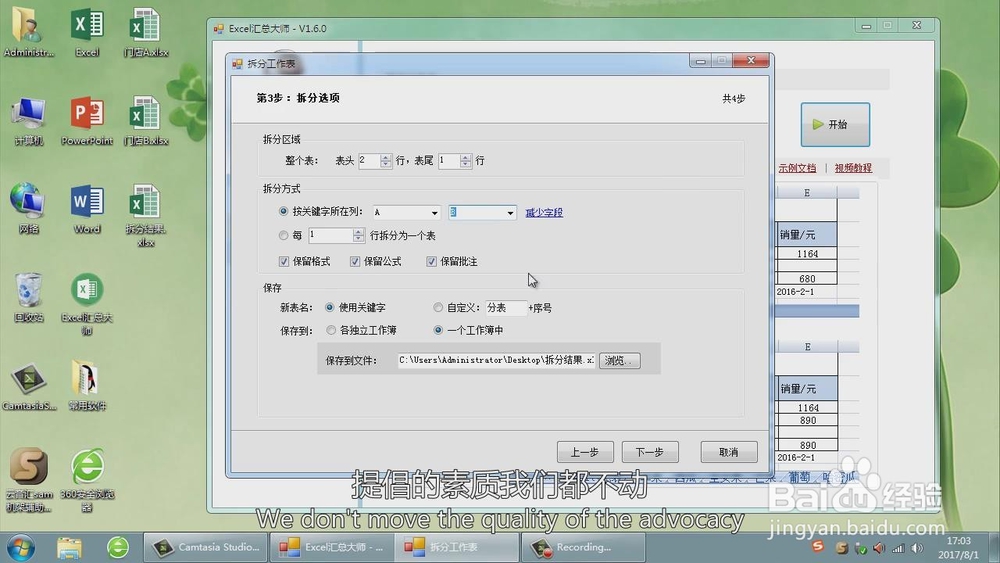The height and width of the screenshot is (563, 1000).
Task: Select the 每 N 行拆分为一个表 radio option
Action: [x=283, y=235]
